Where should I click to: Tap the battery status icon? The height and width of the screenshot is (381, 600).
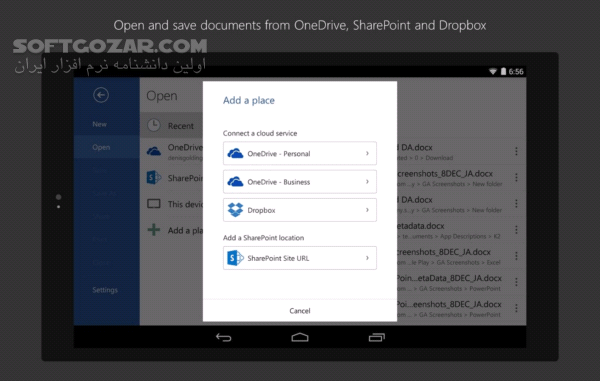(x=504, y=72)
